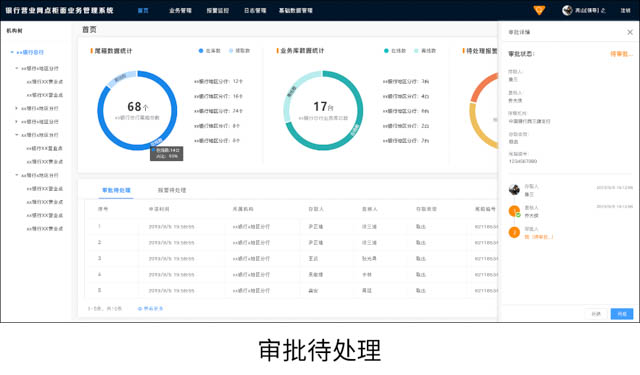Viewport: 640px width, 375px height.
Task: Toggle the light blue legend dot in 尾箱数据统计
Action: click(x=231, y=51)
